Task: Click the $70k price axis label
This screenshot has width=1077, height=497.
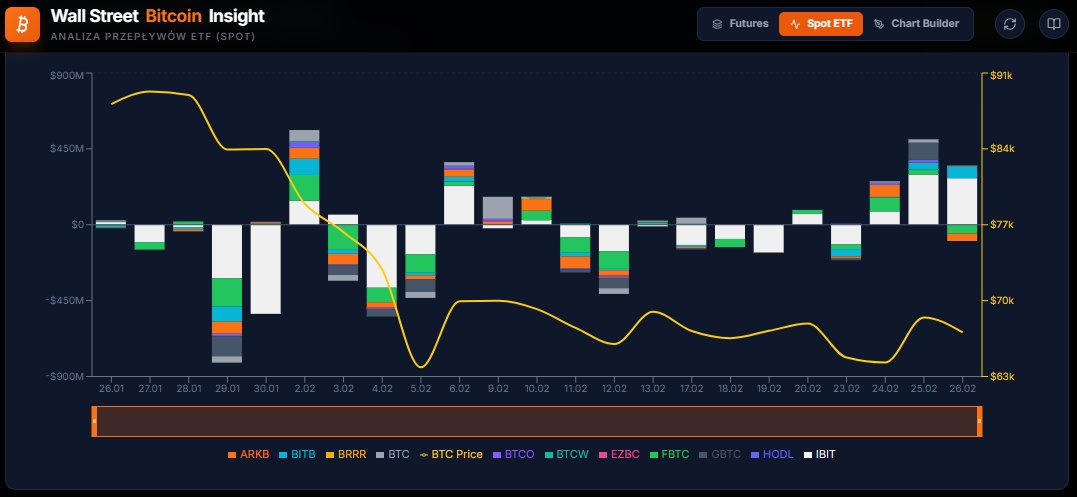Action: coord(1001,301)
